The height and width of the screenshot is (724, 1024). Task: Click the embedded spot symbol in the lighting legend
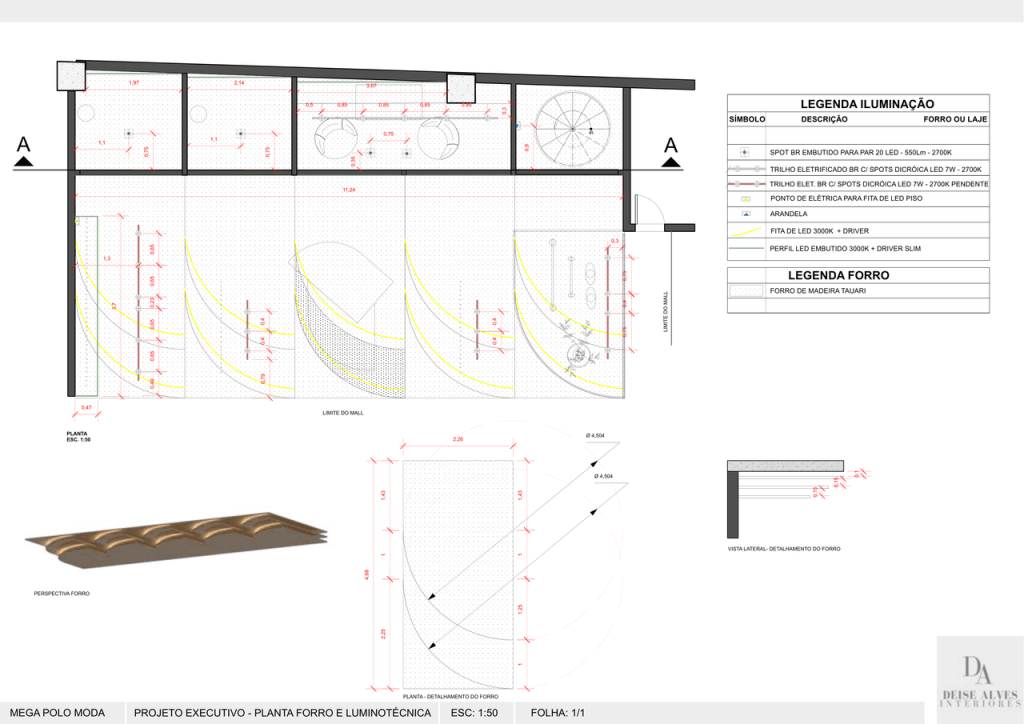[x=746, y=152]
